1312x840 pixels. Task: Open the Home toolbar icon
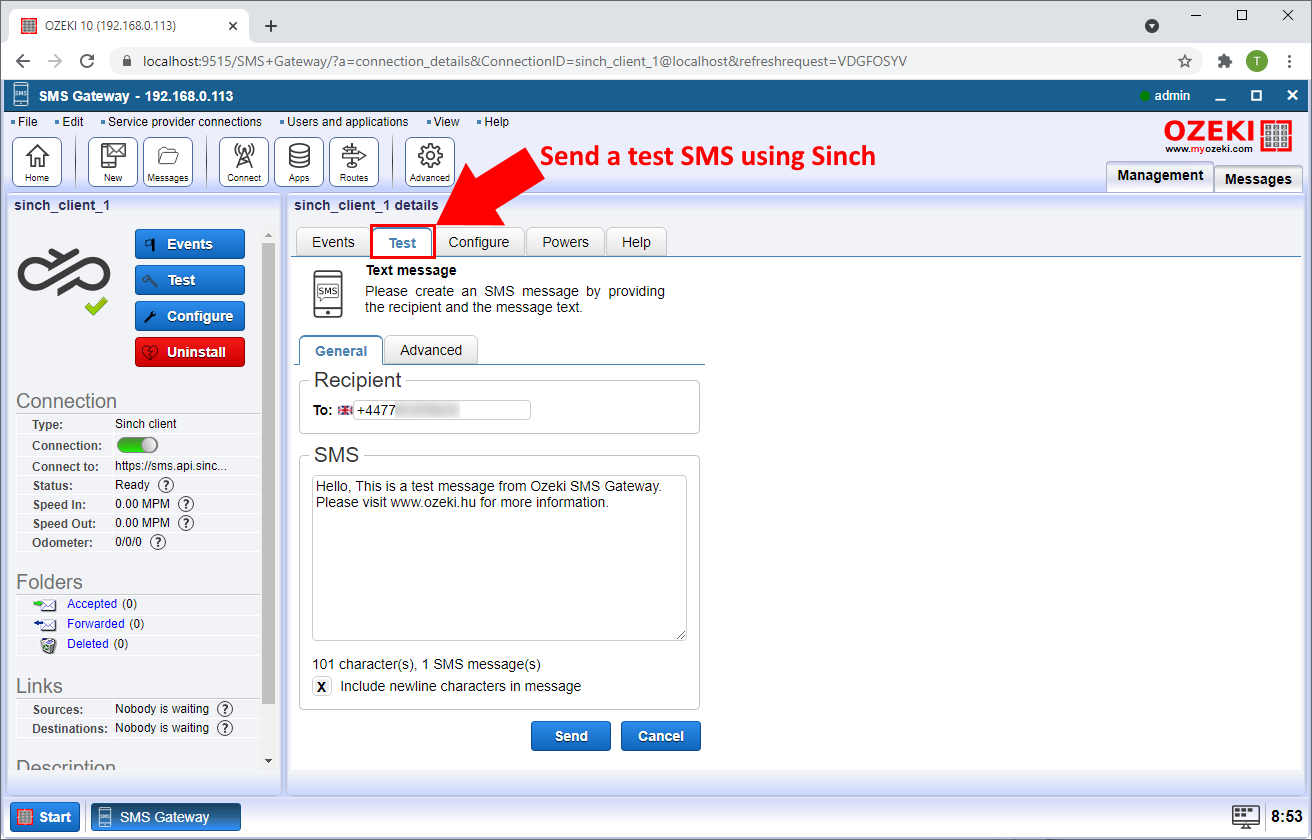pyautogui.click(x=37, y=162)
